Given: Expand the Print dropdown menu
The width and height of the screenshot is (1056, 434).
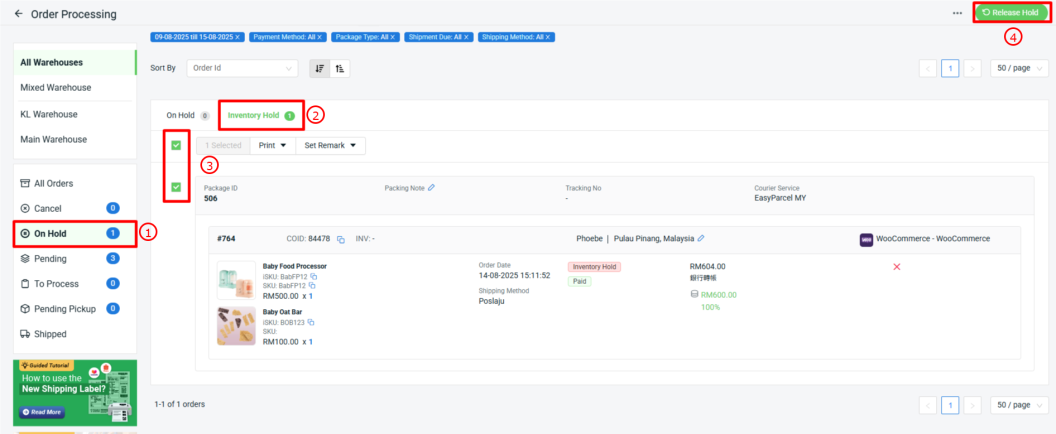Looking at the screenshot, I should click(x=272, y=145).
